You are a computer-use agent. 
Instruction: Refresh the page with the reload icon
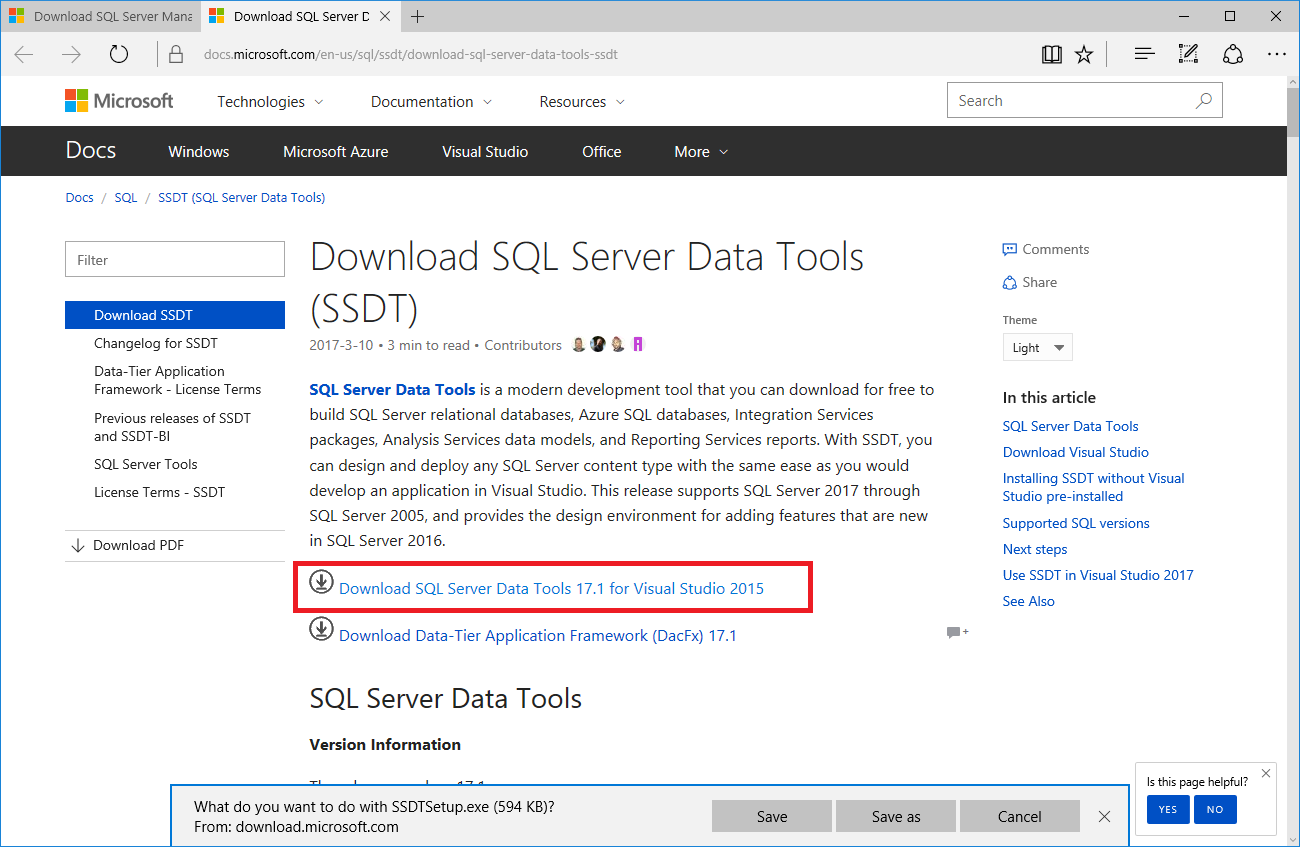click(119, 54)
